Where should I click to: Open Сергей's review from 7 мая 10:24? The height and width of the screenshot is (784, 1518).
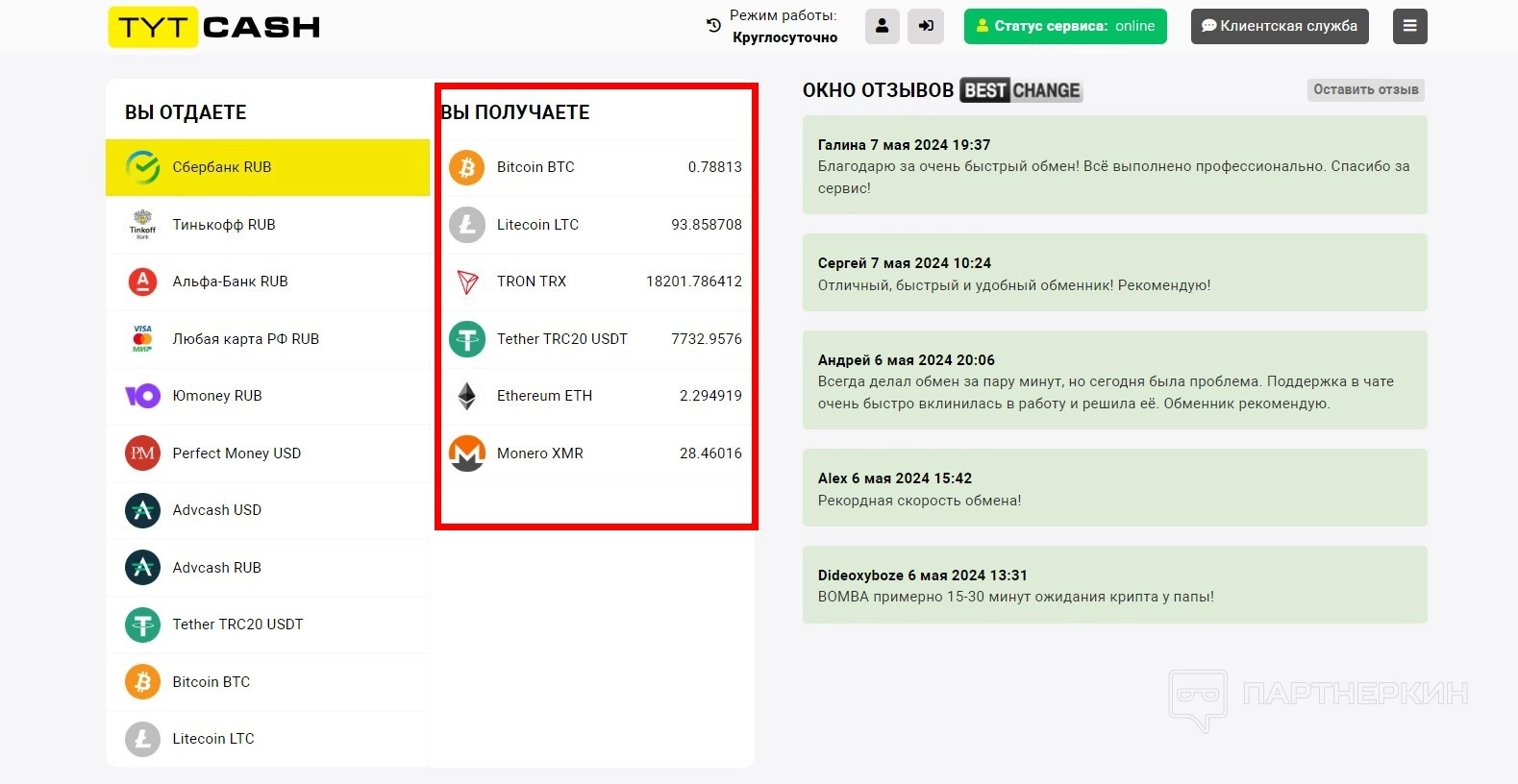(1115, 273)
